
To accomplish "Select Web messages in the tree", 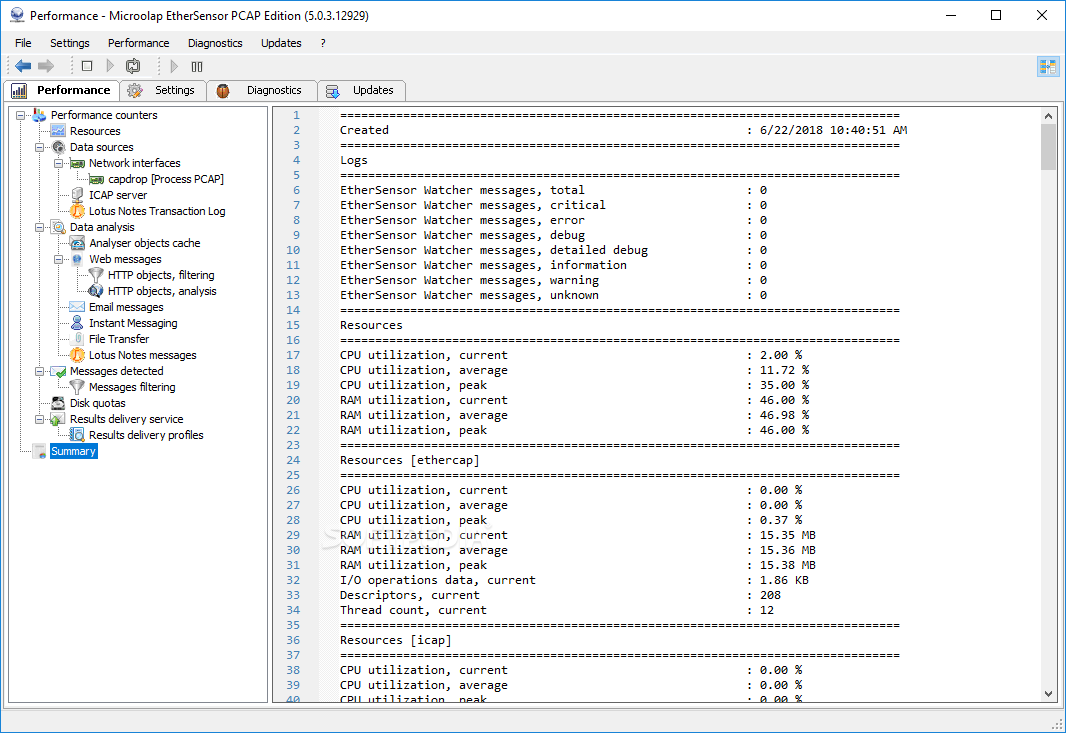I will click(125, 259).
